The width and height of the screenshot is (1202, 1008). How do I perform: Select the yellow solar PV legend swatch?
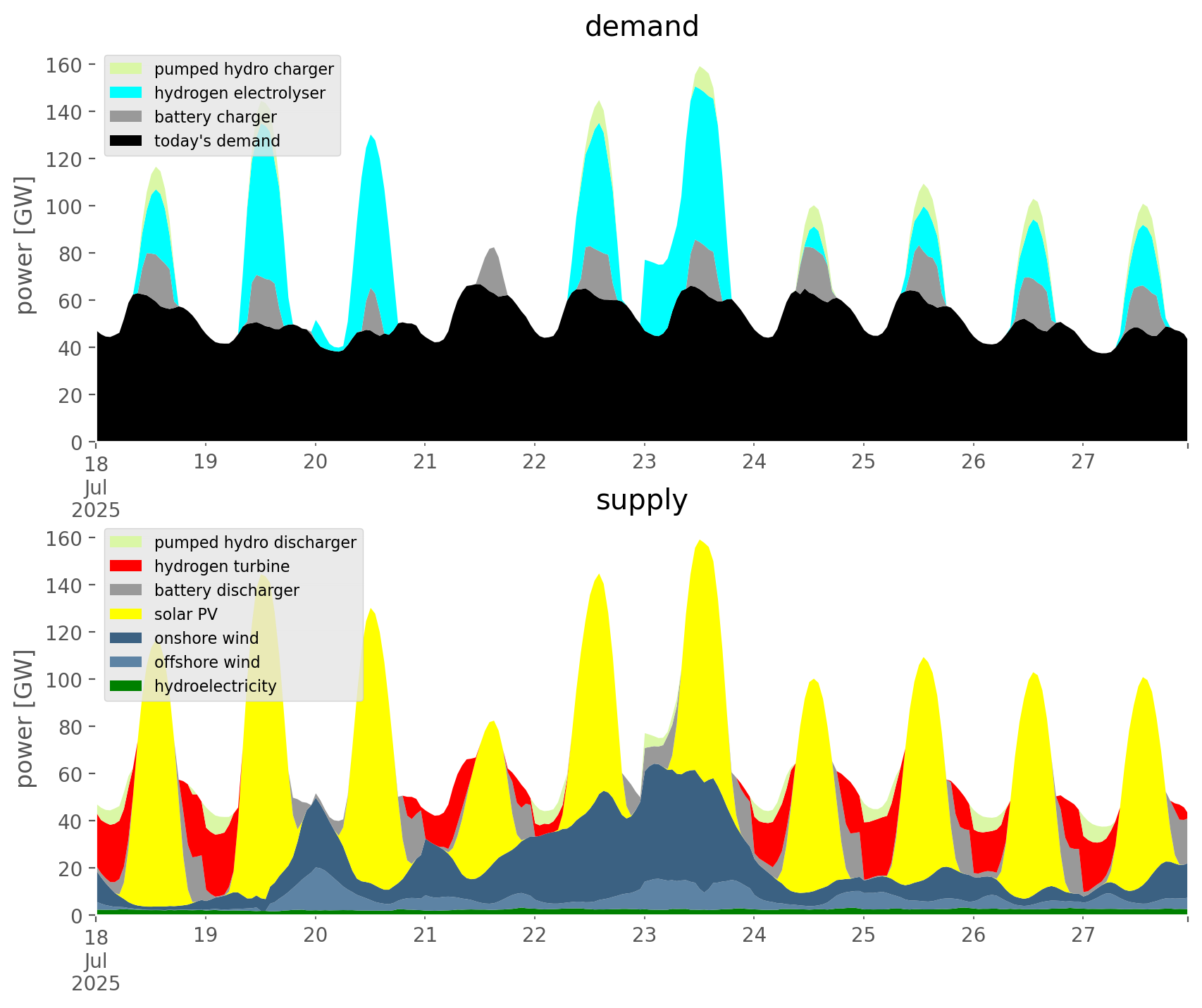point(126,614)
